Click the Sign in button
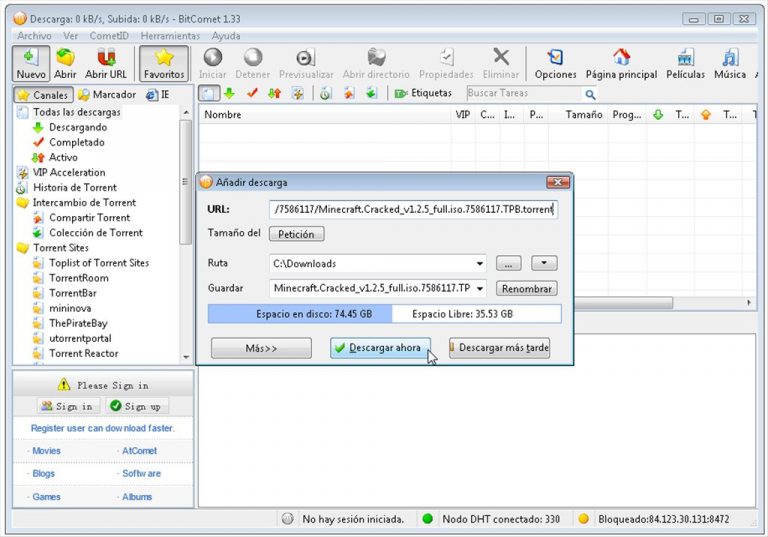Image resolution: width=768 pixels, height=537 pixels. tap(68, 406)
